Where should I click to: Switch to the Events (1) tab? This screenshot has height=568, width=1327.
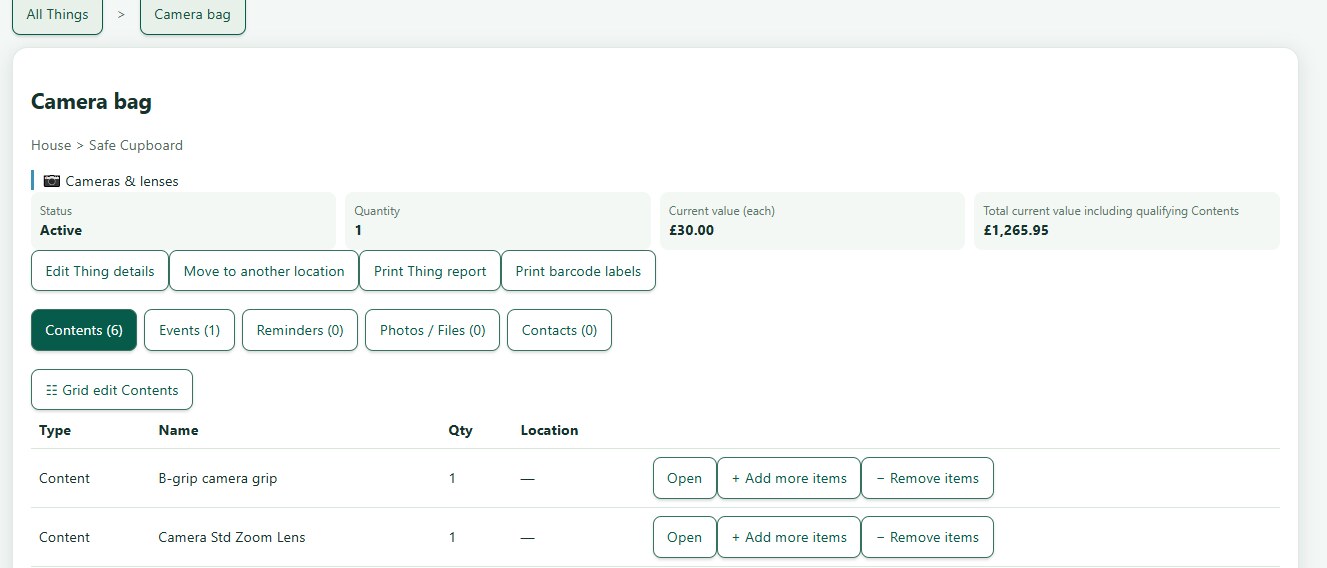tap(189, 330)
